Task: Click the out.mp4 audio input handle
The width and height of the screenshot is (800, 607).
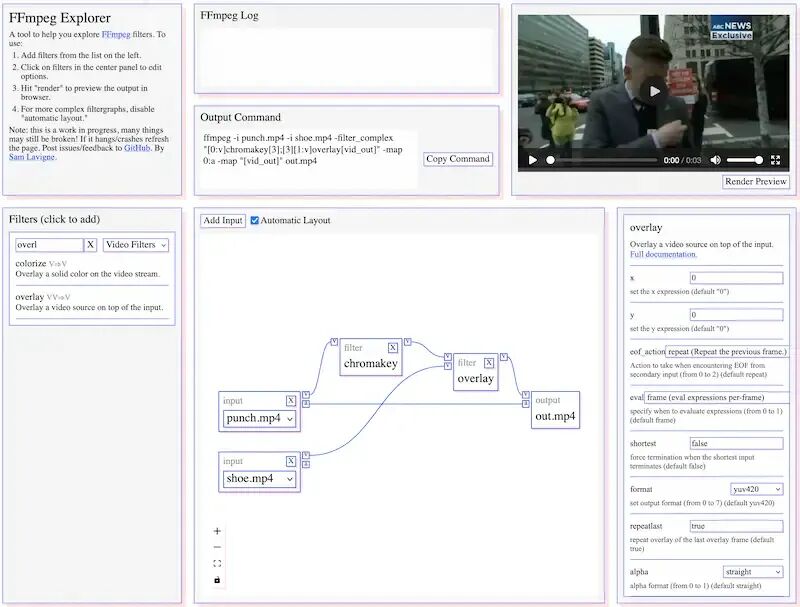Action: 526,404
